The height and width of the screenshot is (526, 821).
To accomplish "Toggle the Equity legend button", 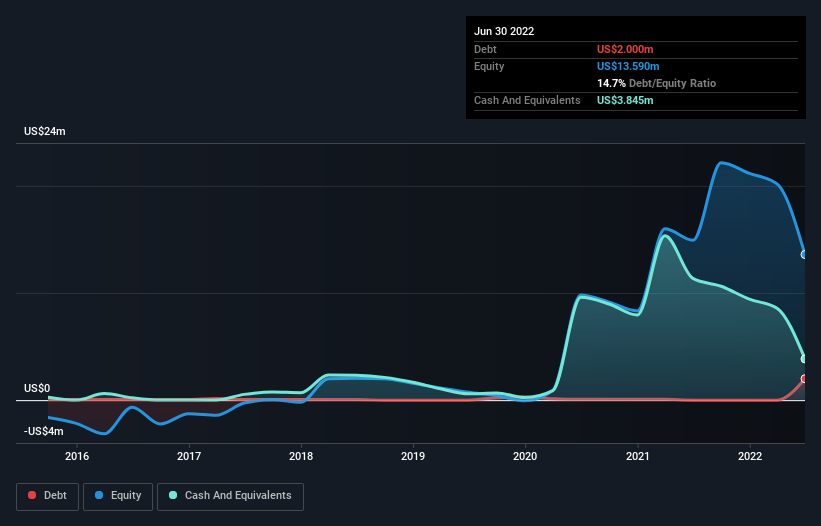I will pyautogui.click(x=118, y=496).
